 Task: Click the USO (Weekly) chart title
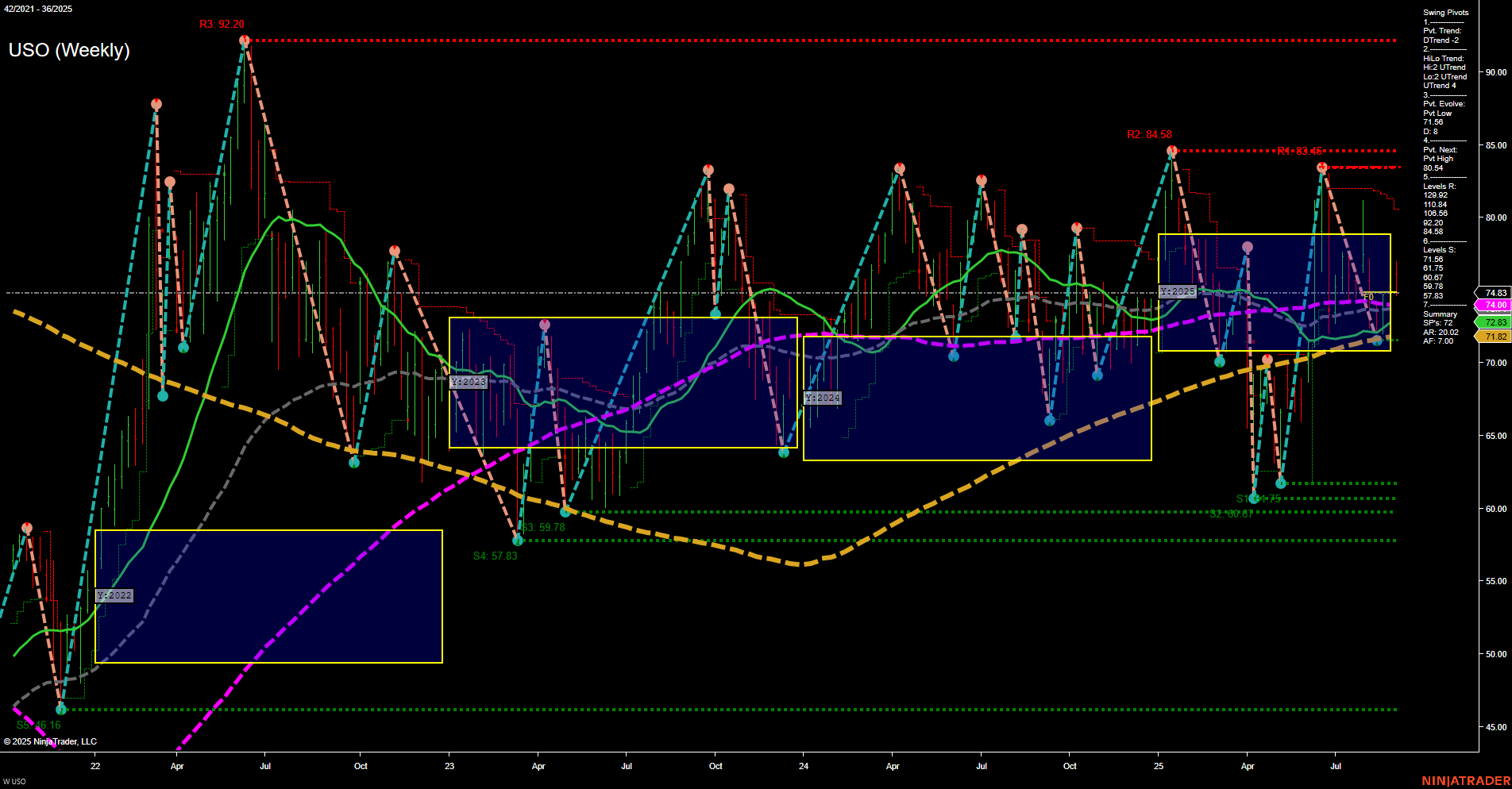tap(70, 49)
